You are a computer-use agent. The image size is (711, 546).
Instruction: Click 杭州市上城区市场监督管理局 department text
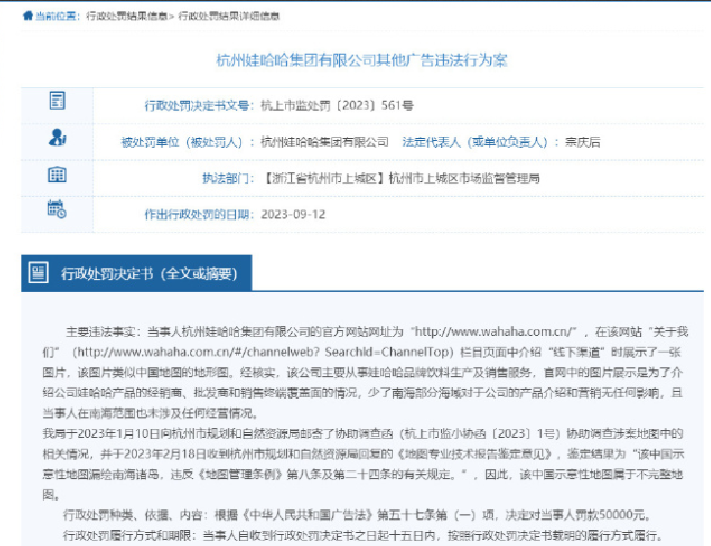pos(464,178)
